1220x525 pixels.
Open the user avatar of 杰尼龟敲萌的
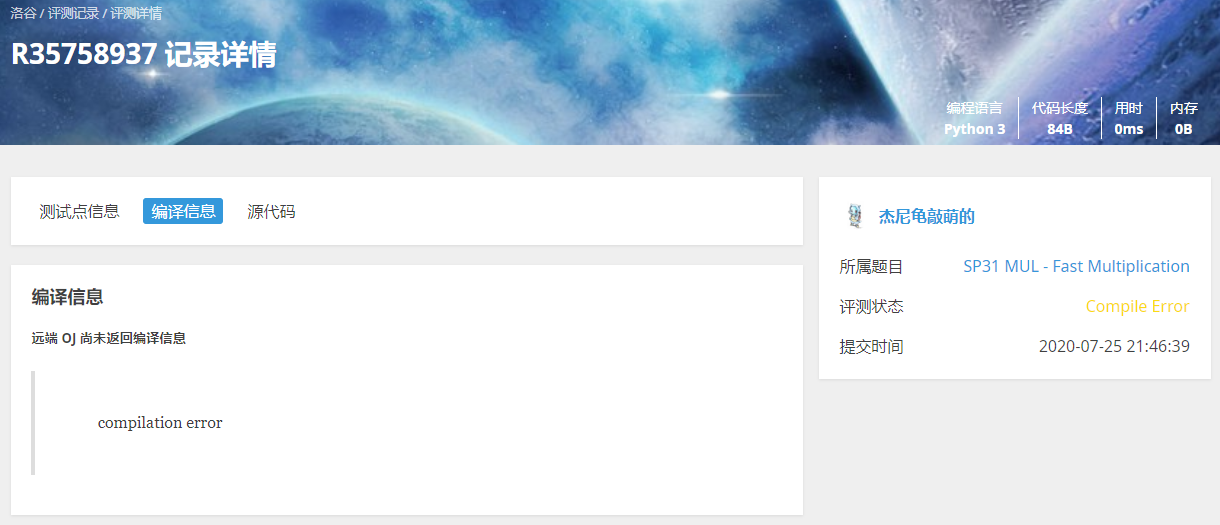pos(855,216)
